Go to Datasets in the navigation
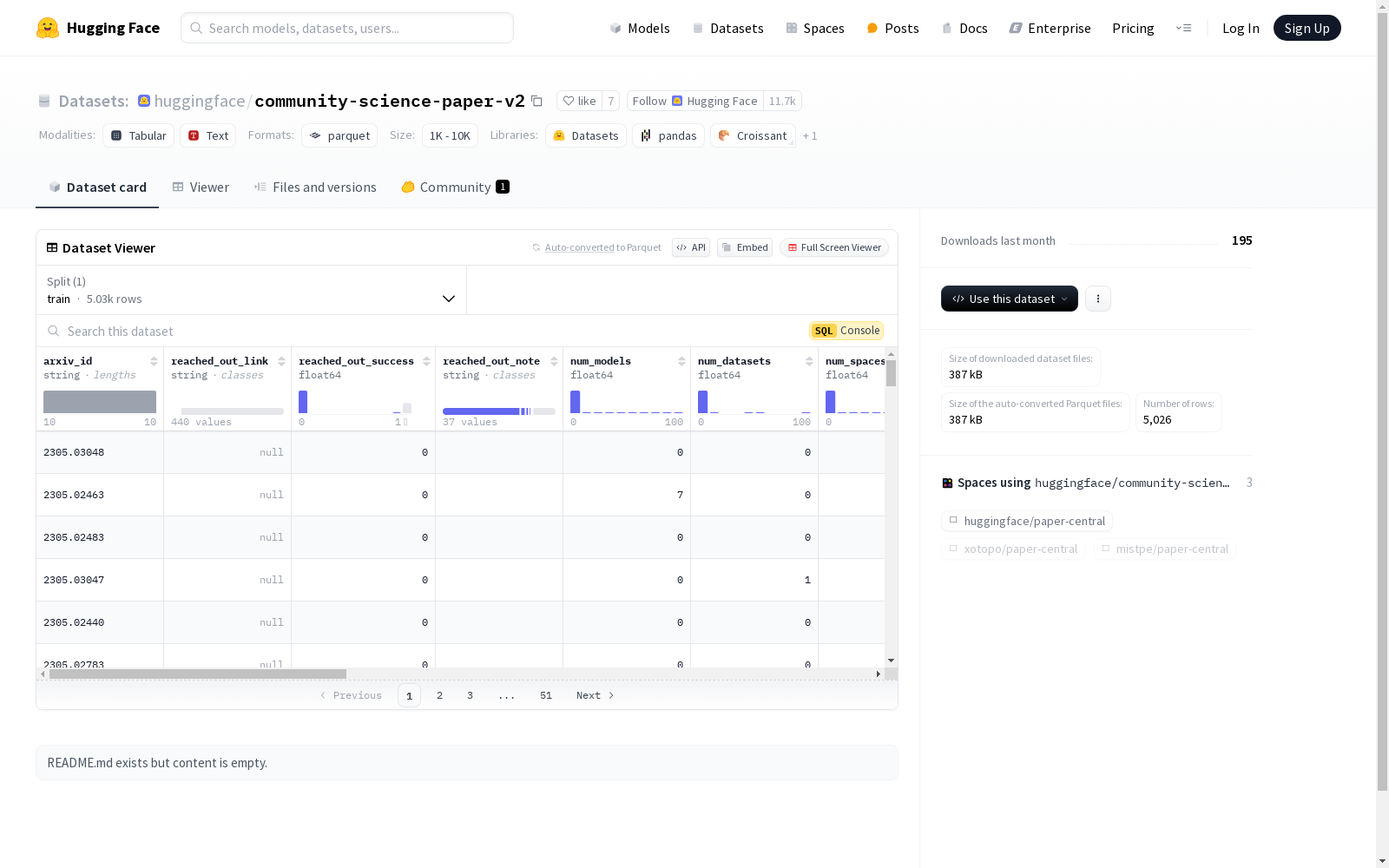1389x868 pixels. (727, 28)
